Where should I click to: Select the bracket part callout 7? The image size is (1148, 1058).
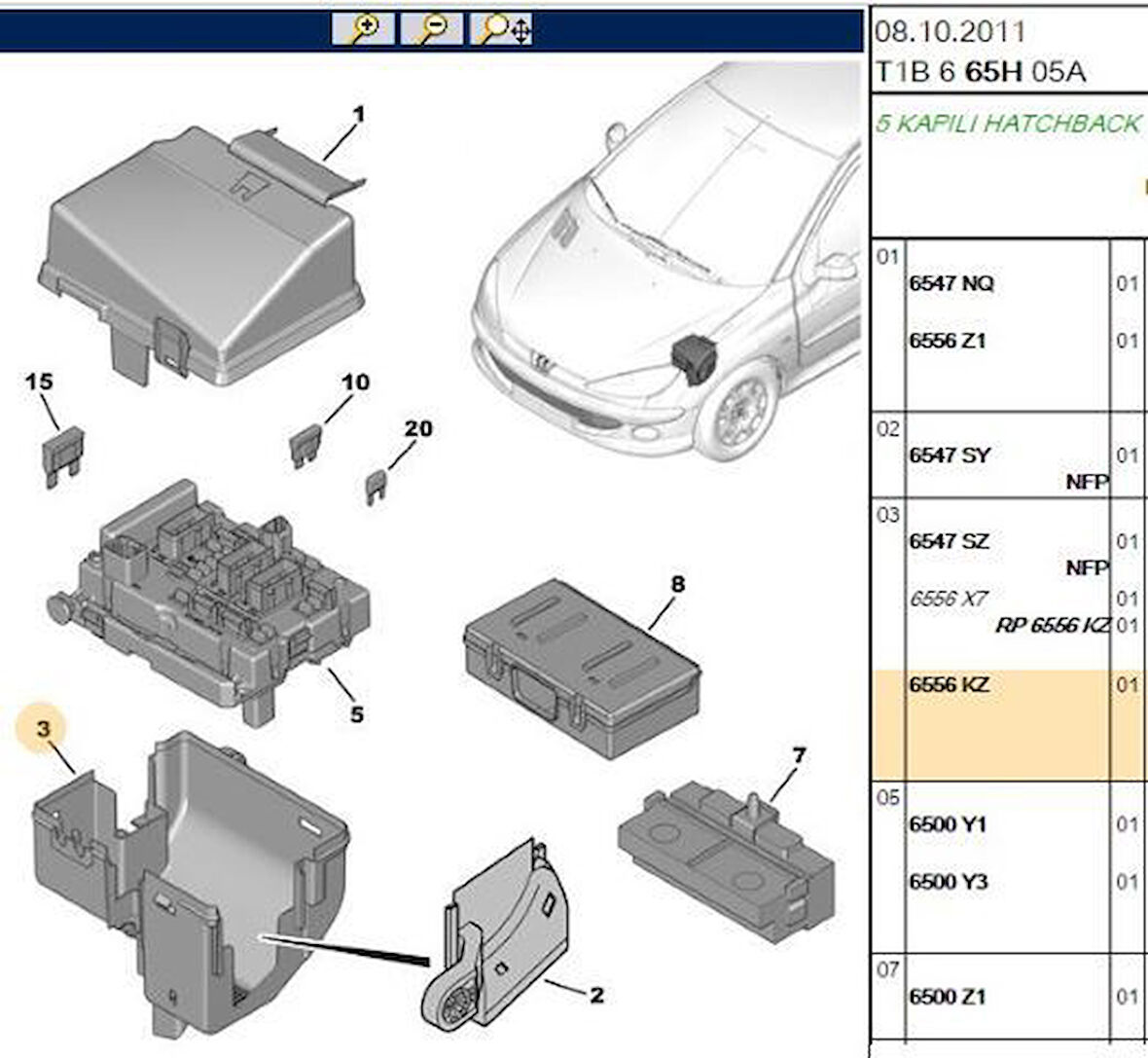pos(799,753)
